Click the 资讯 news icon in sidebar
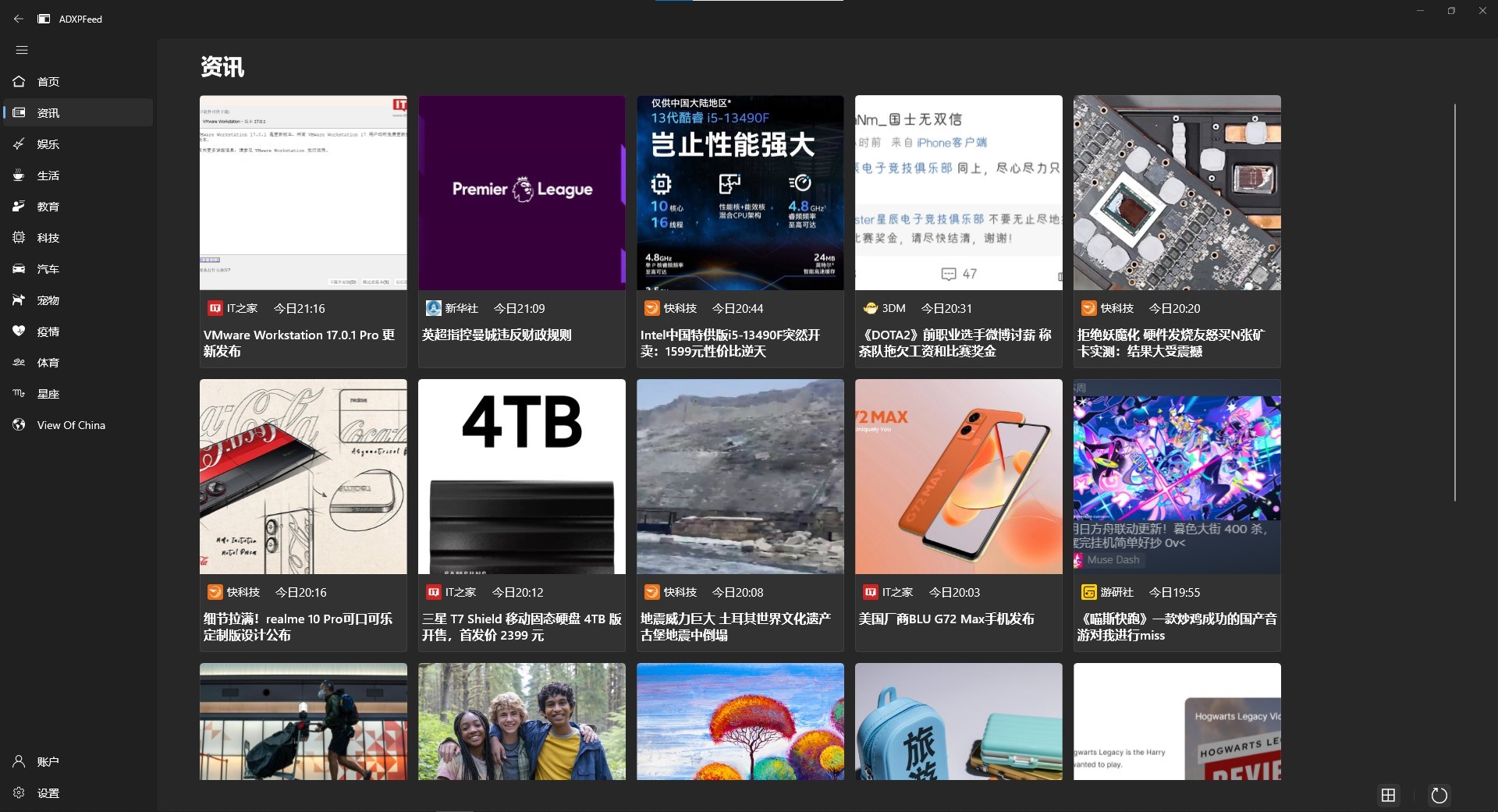 click(x=19, y=112)
